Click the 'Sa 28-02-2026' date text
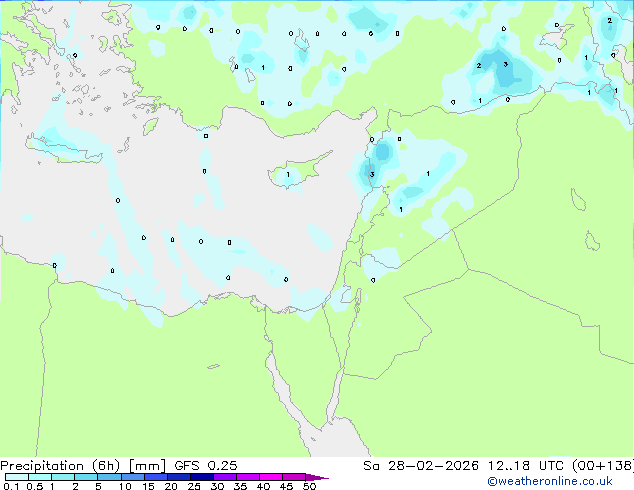This screenshot has height=490, width=634. click(421, 466)
